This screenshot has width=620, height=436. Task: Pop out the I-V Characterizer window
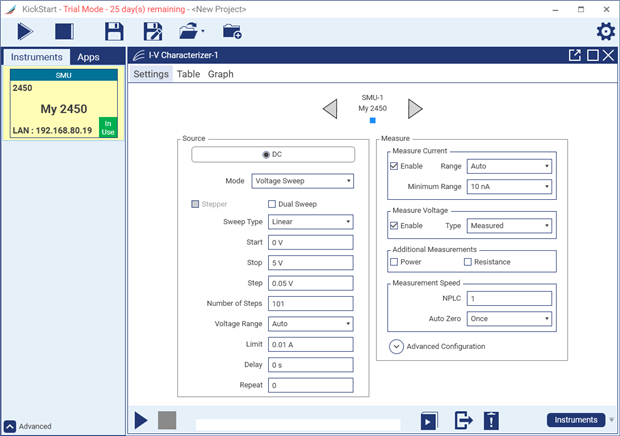coord(575,56)
